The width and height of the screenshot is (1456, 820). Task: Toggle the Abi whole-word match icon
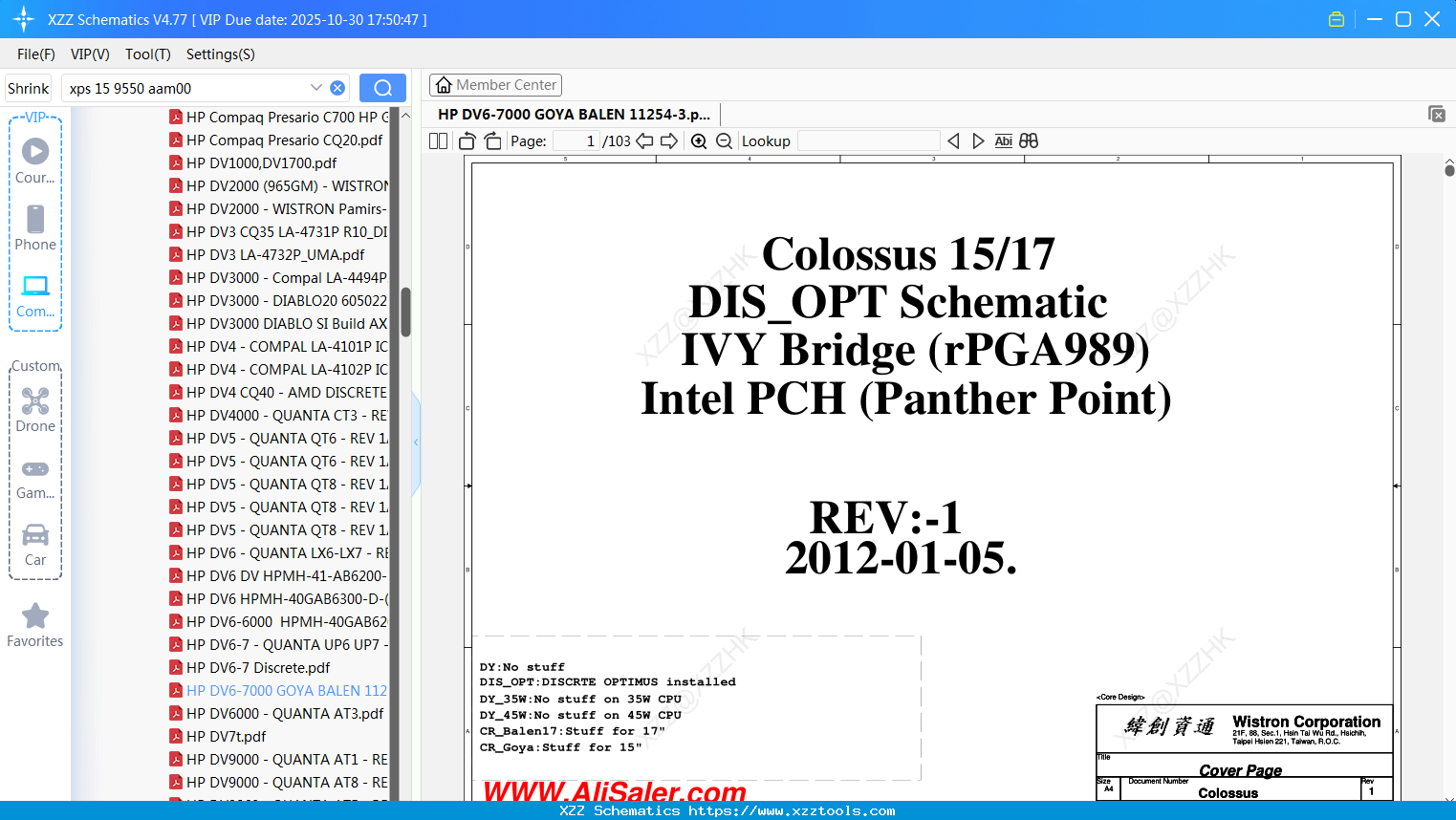(x=1003, y=140)
